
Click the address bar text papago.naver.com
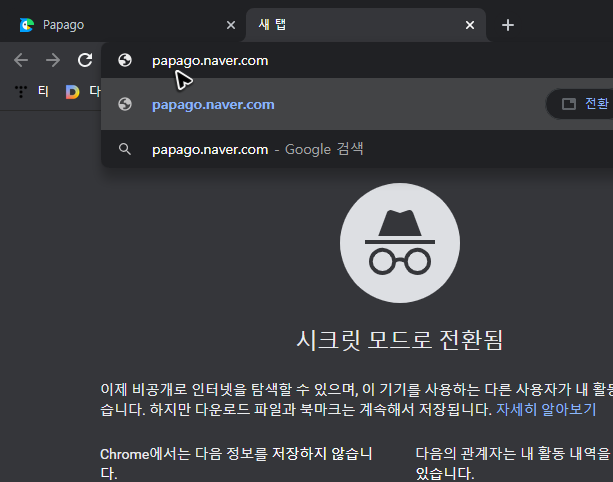pos(210,61)
